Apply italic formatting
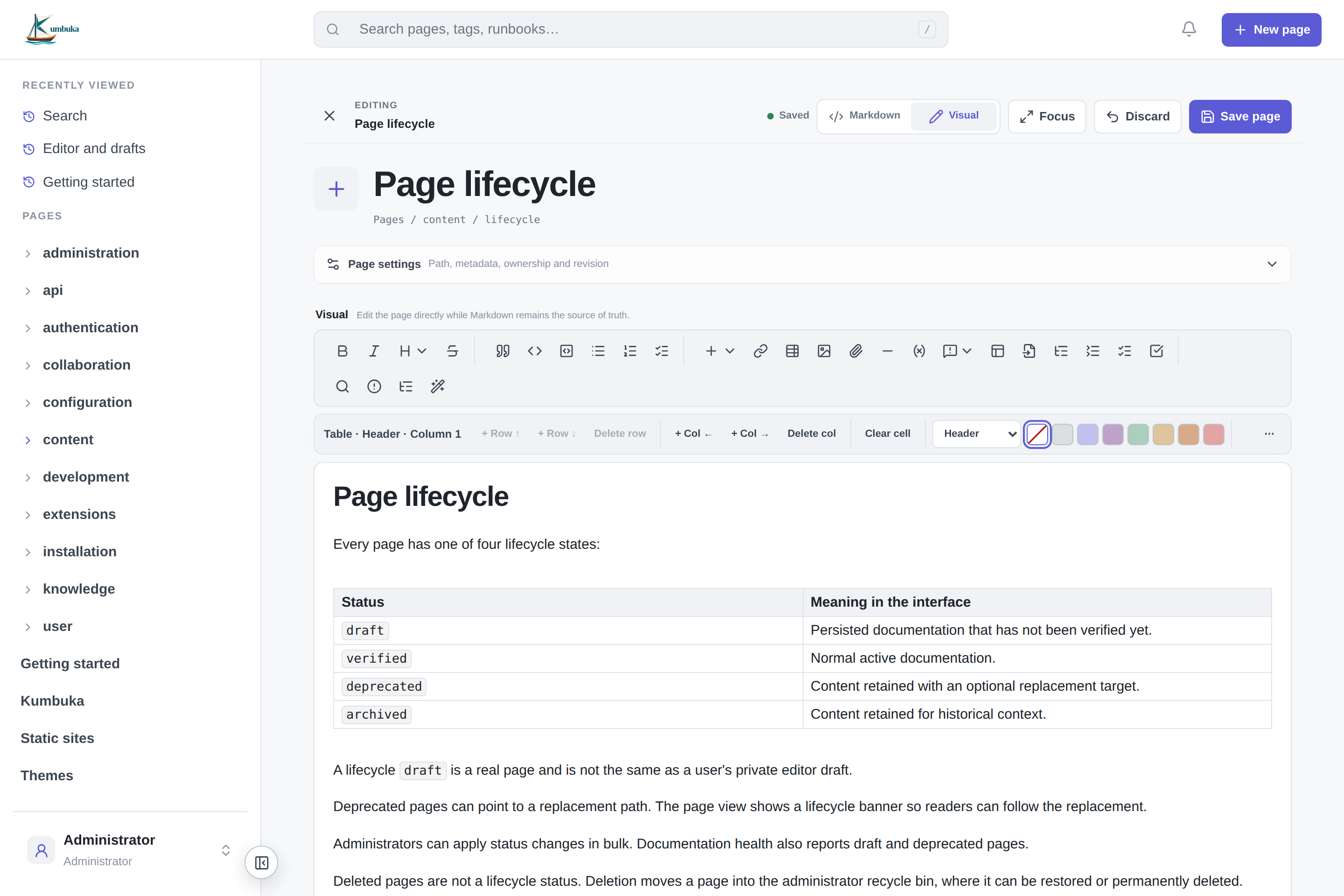The width and height of the screenshot is (1344, 896). (374, 351)
